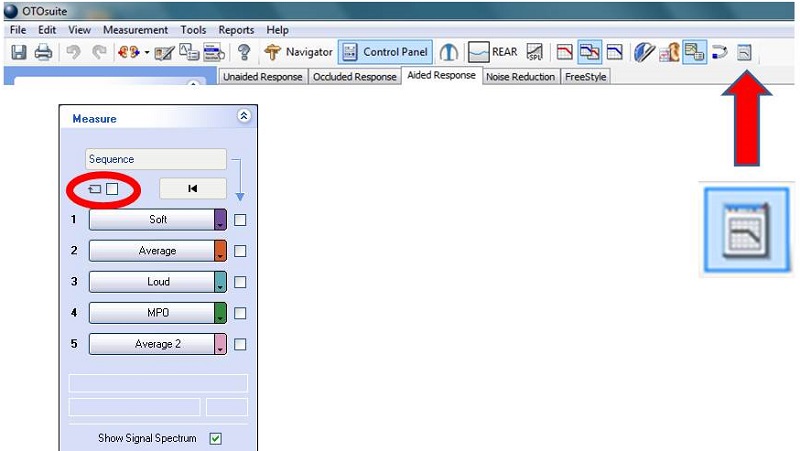Switch to the Occluded Response tab
The width and height of the screenshot is (800, 451).
click(355, 77)
